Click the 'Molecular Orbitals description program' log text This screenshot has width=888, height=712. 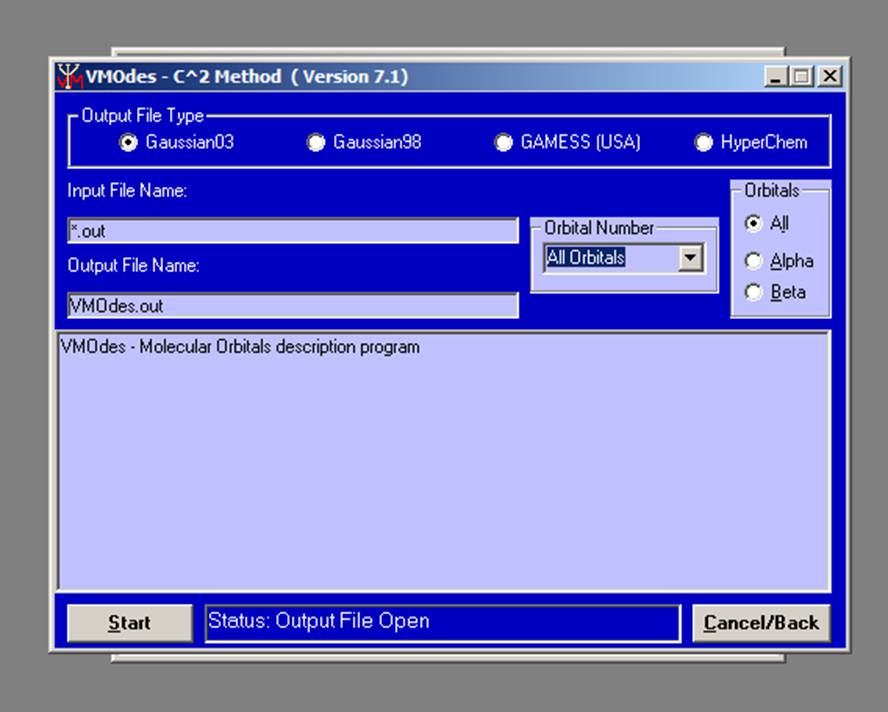tap(280, 347)
